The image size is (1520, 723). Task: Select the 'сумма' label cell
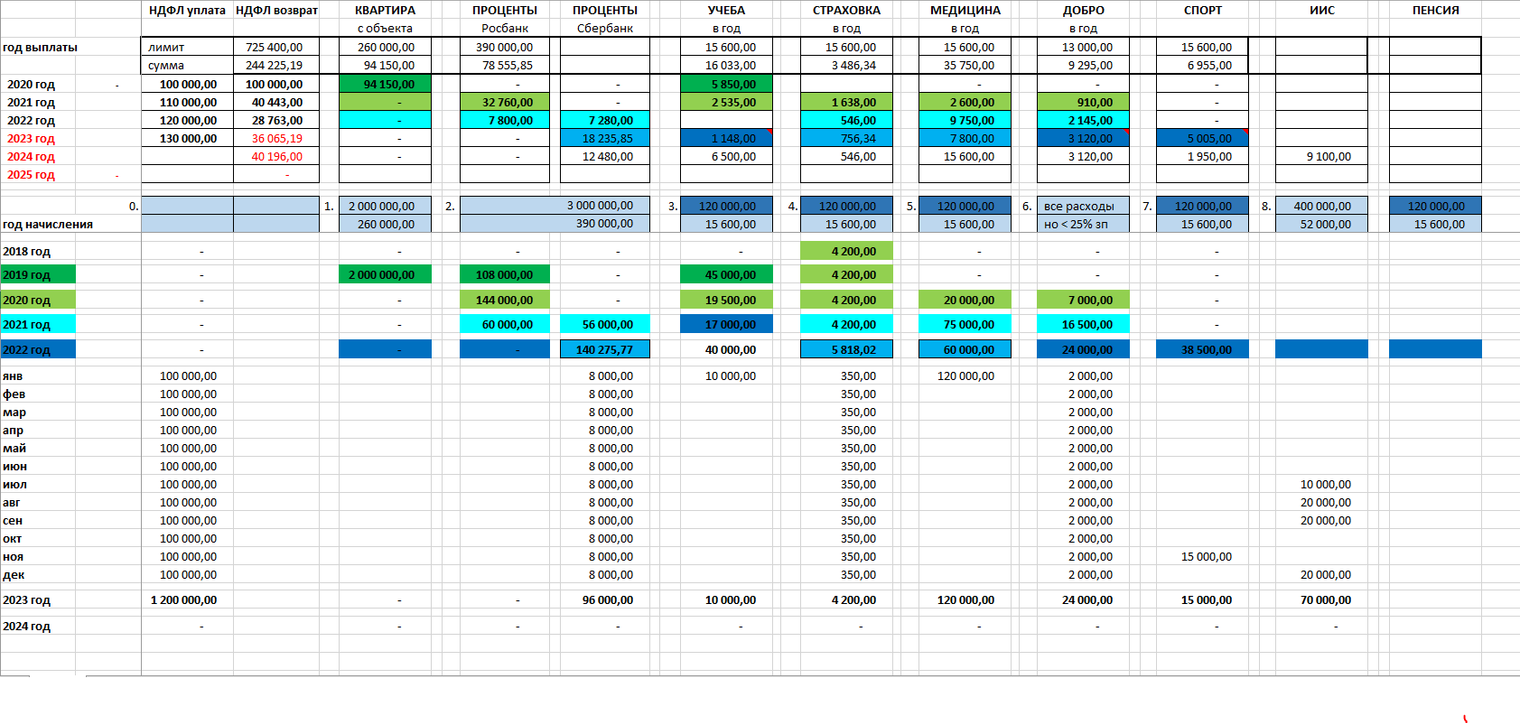(x=187, y=65)
